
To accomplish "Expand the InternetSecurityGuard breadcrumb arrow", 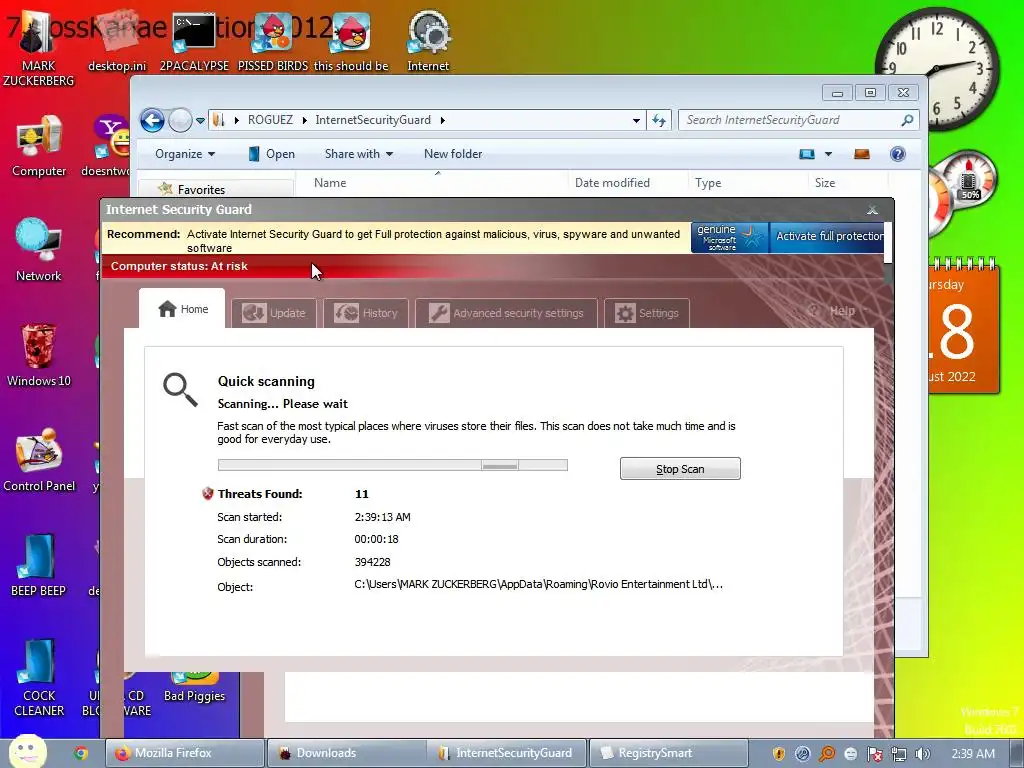I will point(443,120).
